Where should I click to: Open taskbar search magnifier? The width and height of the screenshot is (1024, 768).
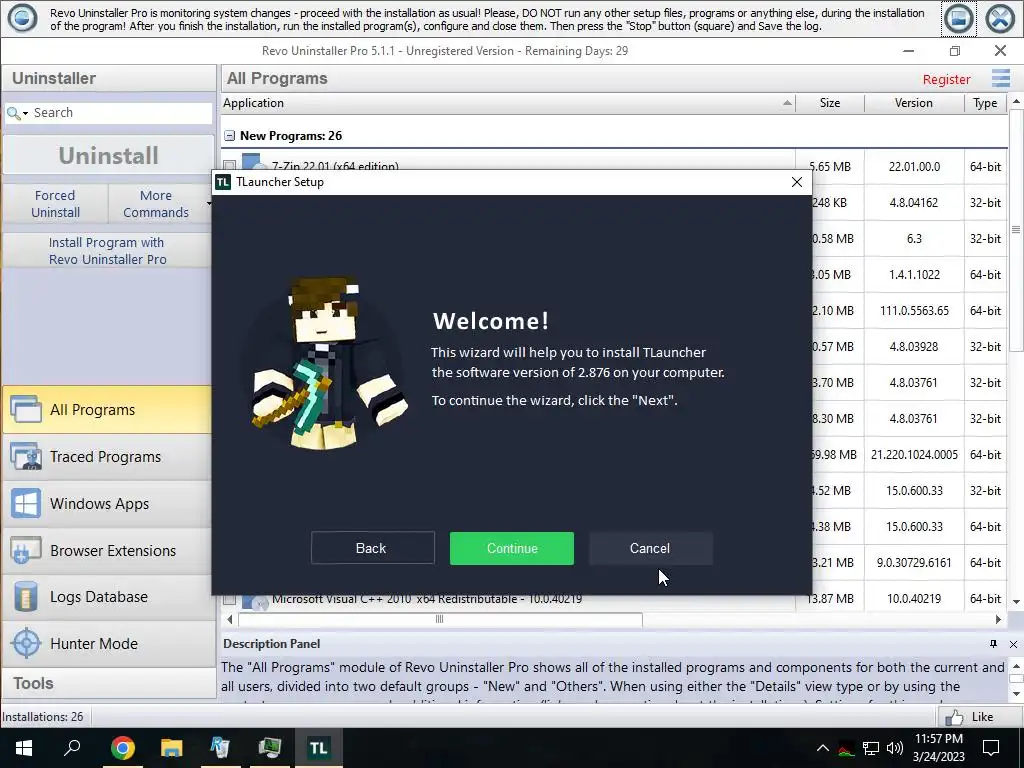coord(72,747)
